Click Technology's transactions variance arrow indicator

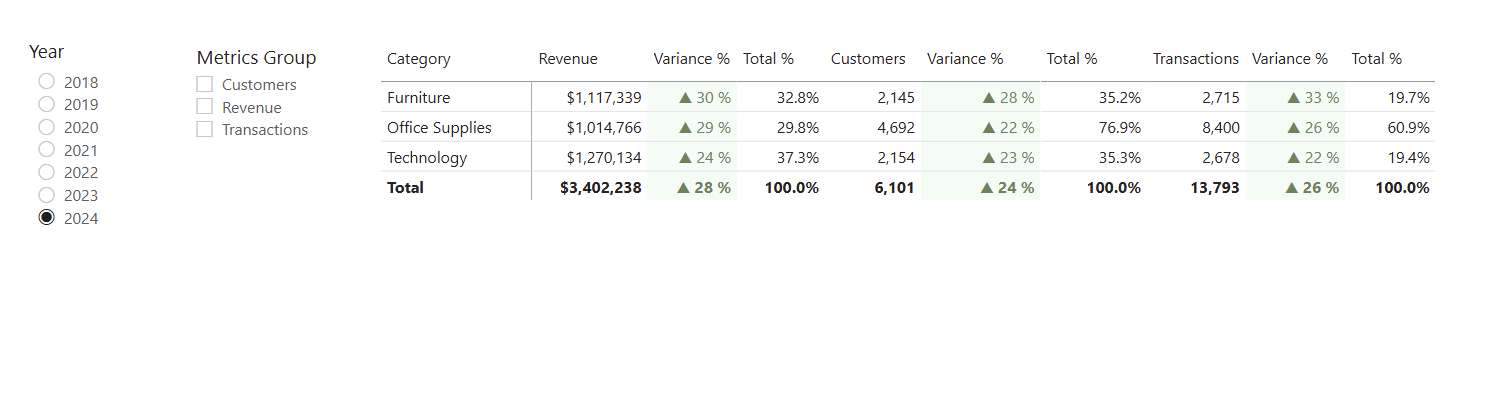(x=1293, y=158)
